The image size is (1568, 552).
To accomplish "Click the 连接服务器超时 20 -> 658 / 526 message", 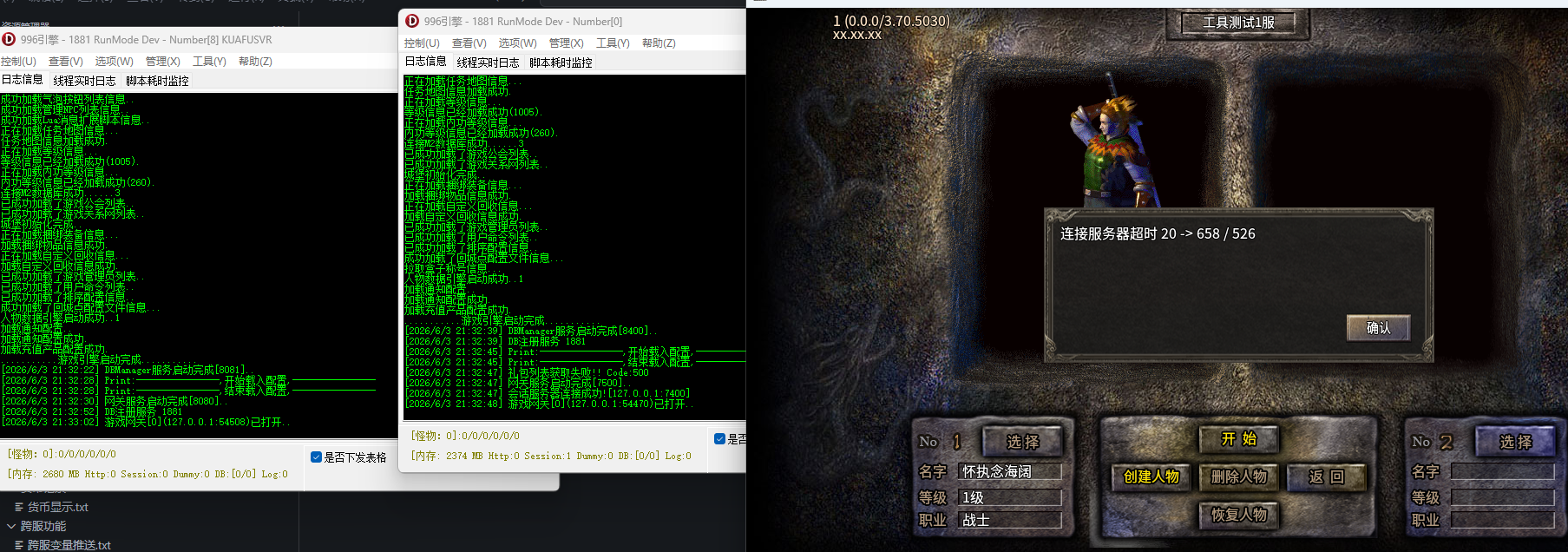I will 1158,233.
